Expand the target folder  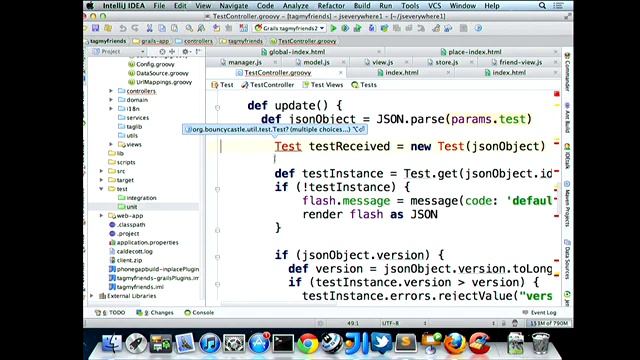(x=101, y=180)
